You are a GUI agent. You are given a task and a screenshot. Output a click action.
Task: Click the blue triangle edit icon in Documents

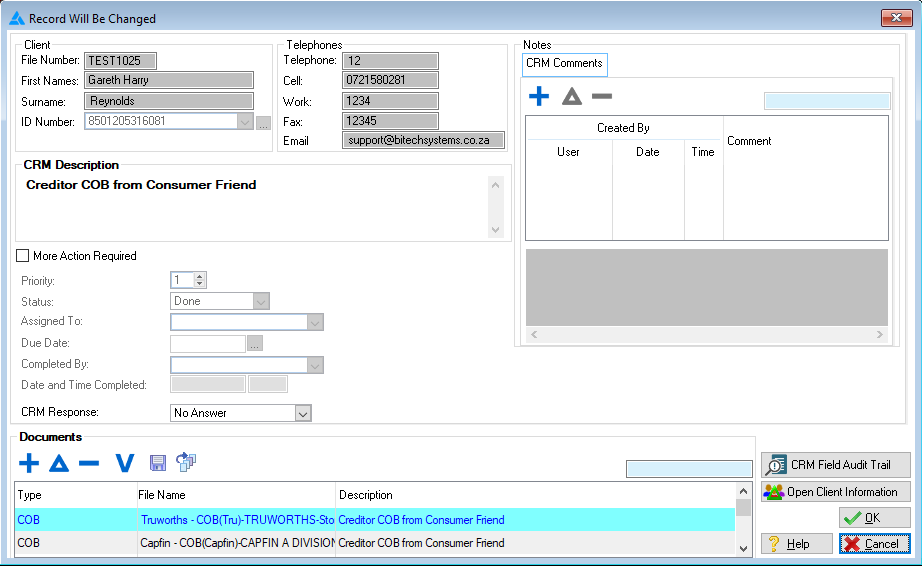[59, 463]
